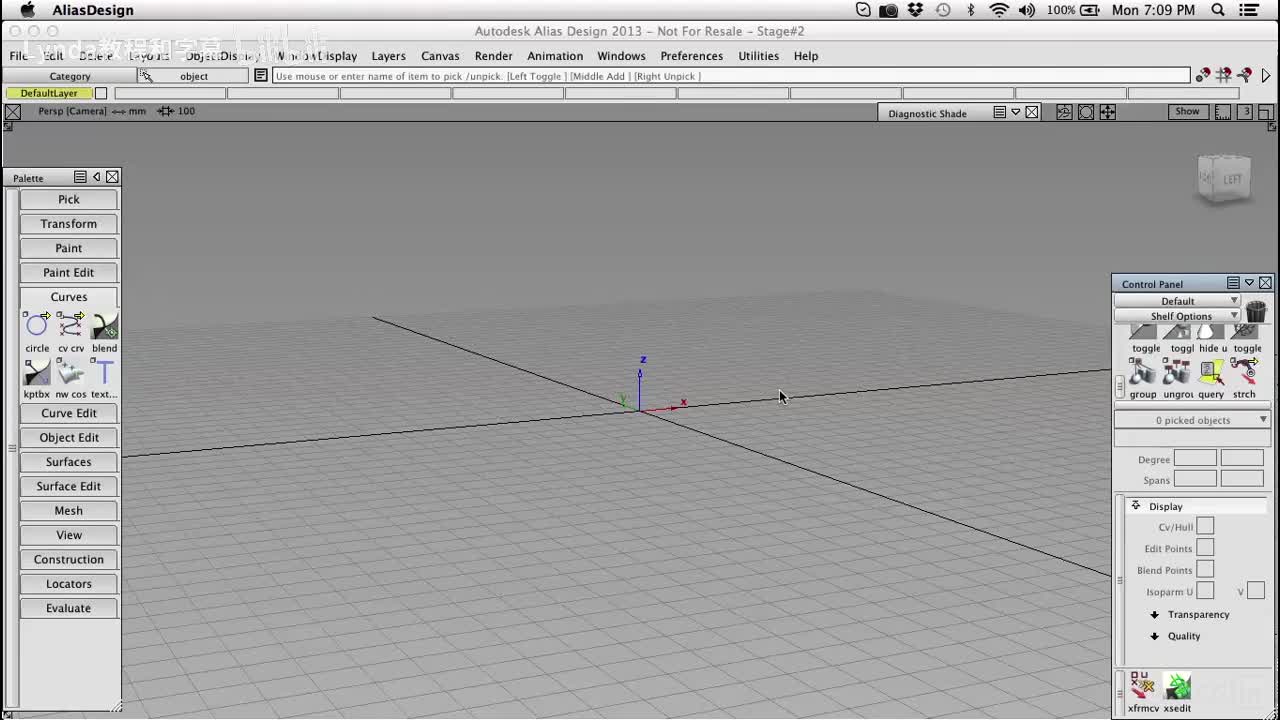Open the Transform palette tab
This screenshot has height=720, width=1280.
click(69, 224)
